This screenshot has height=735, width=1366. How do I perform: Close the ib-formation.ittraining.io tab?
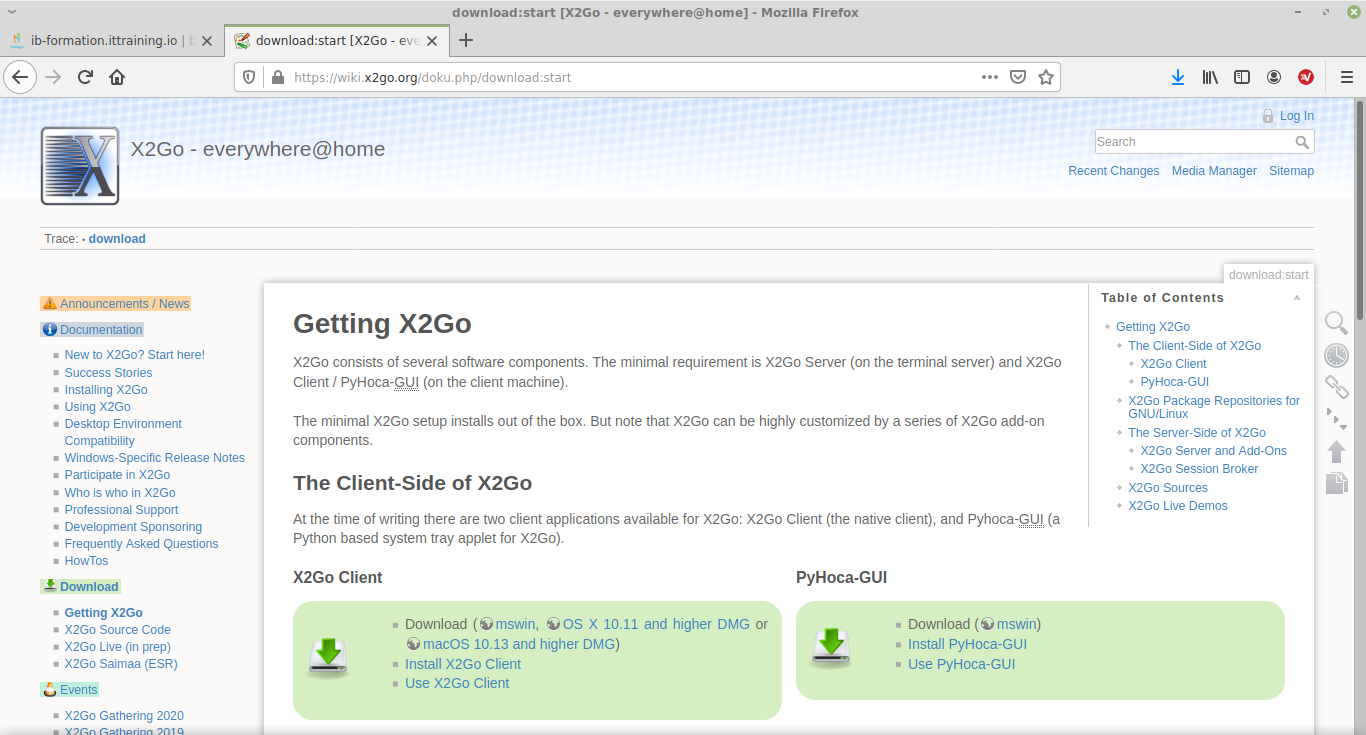point(207,41)
